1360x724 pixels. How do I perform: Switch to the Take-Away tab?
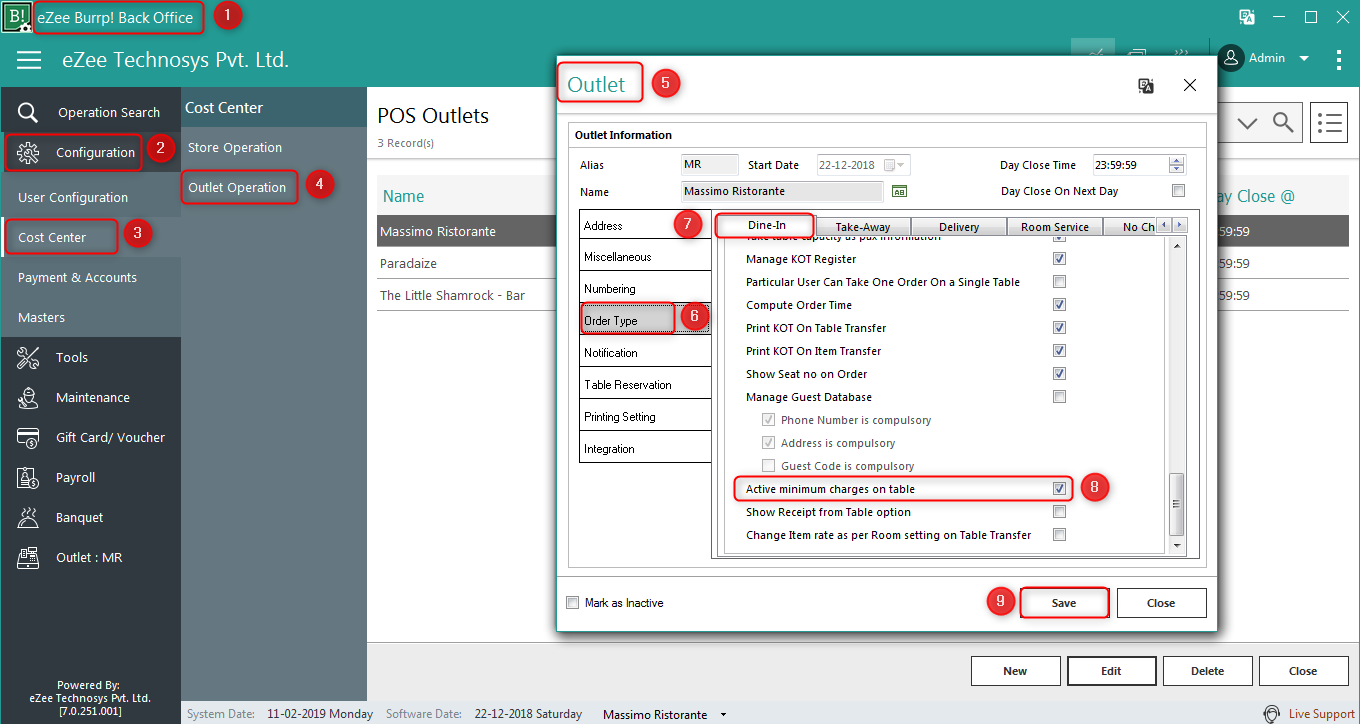(x=862, y=227)
